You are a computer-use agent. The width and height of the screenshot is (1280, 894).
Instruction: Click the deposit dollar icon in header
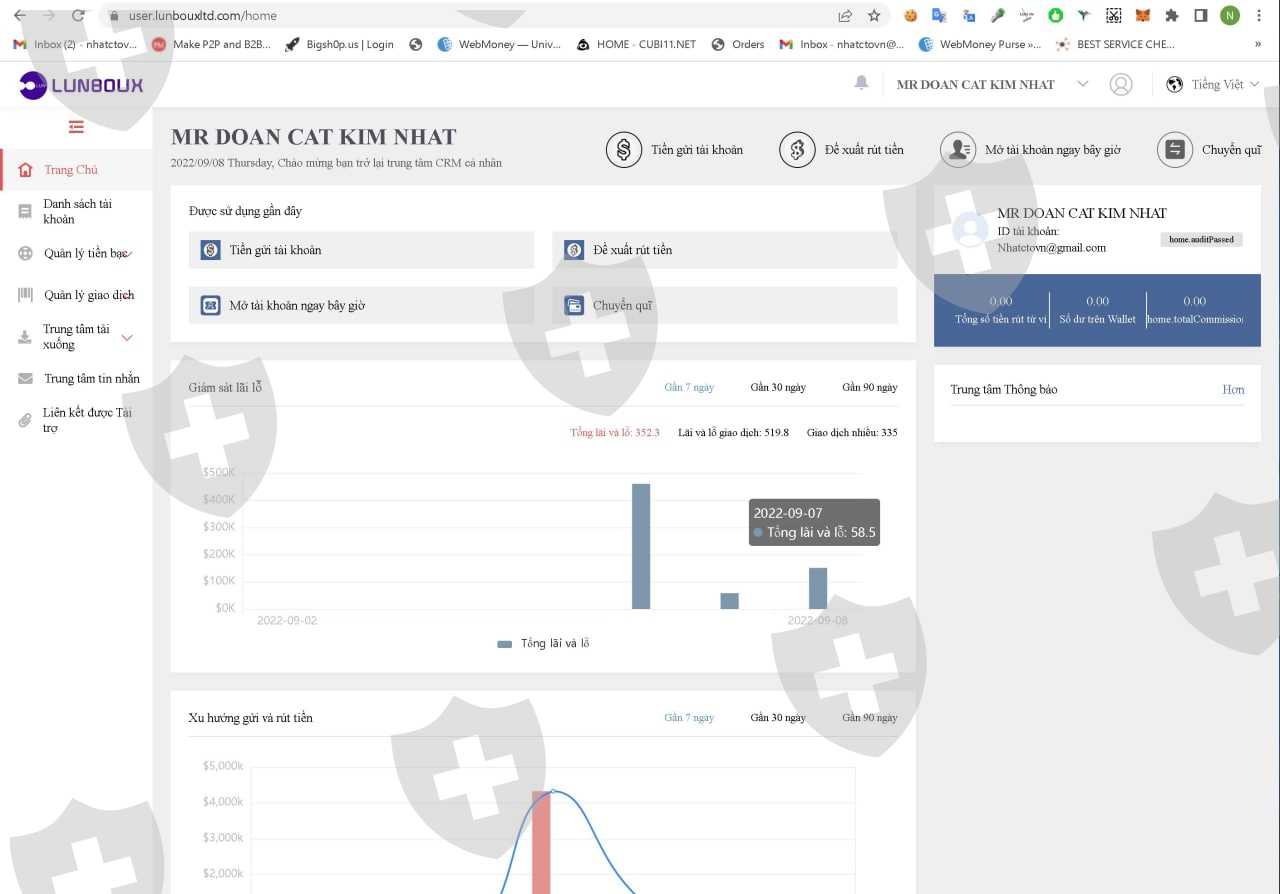point(624,150)
